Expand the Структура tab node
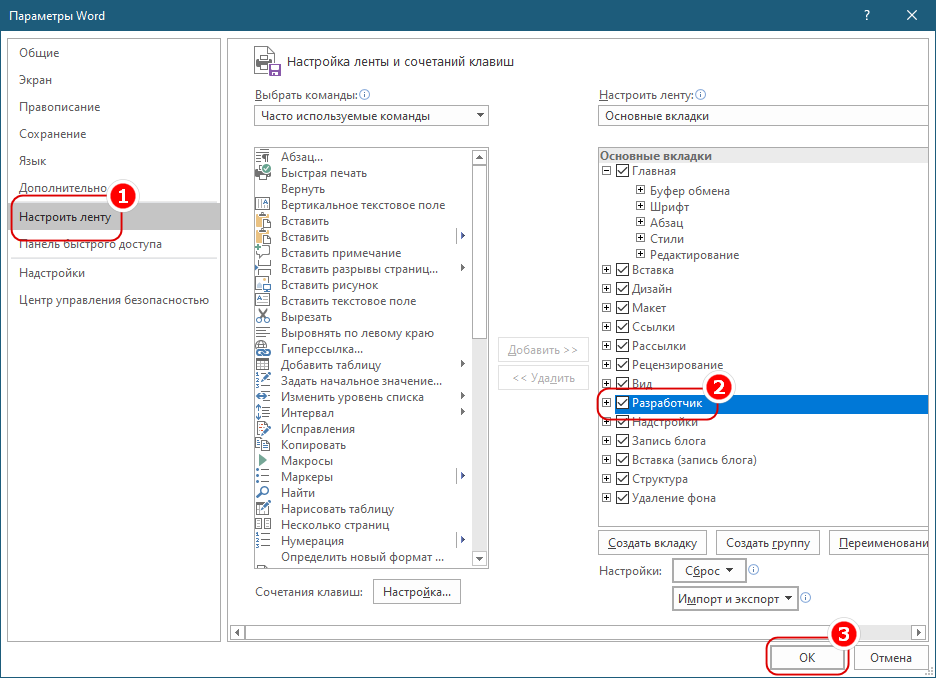Viewport: 936px width, 678px height. click(x=606, y=479)
